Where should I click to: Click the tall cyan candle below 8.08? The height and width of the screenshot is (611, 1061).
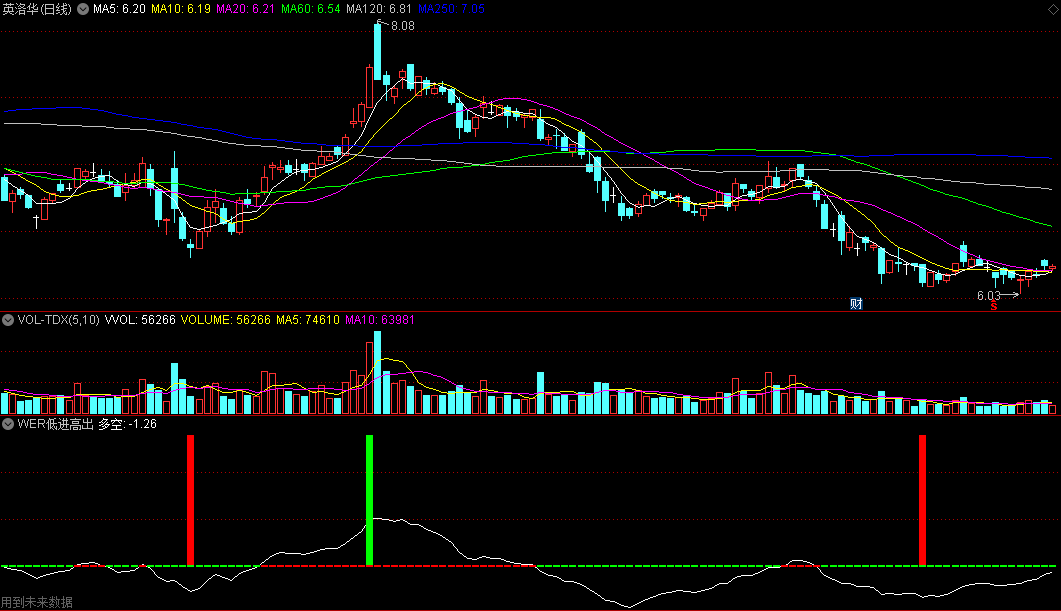click(x=378, y=51)
